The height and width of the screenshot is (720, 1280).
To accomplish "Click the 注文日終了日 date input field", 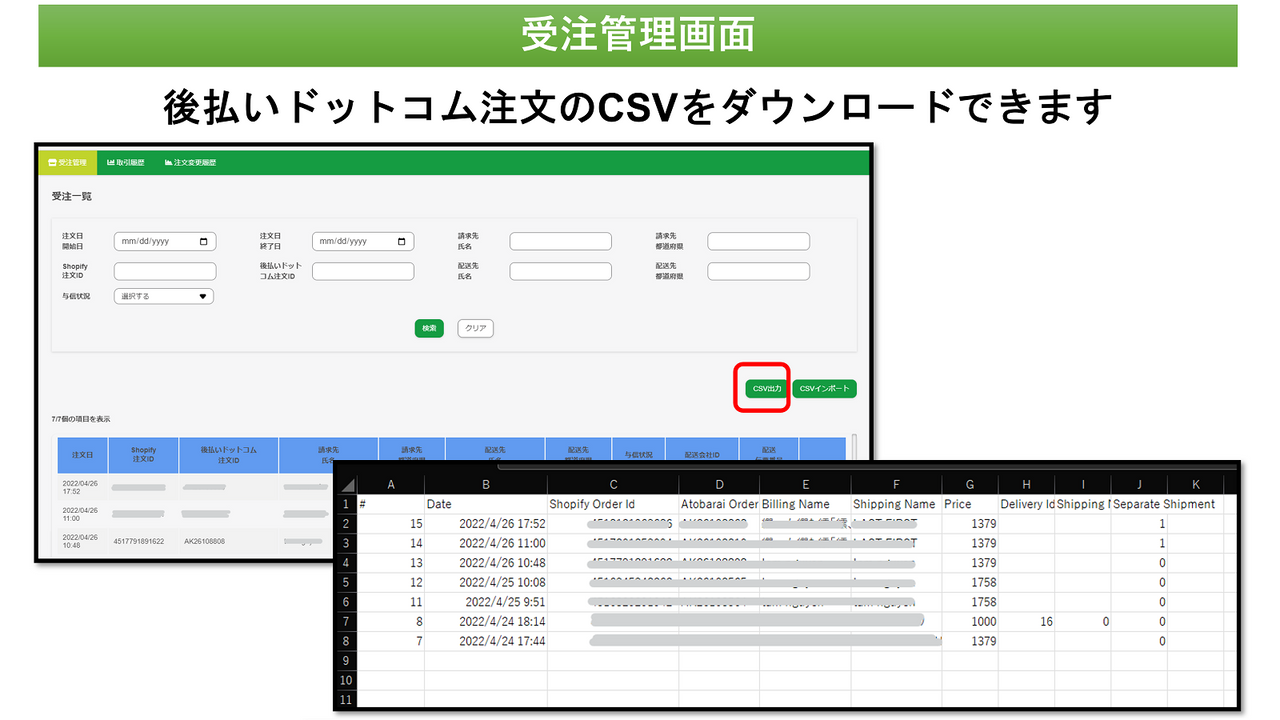I will [x=363, y=241].
